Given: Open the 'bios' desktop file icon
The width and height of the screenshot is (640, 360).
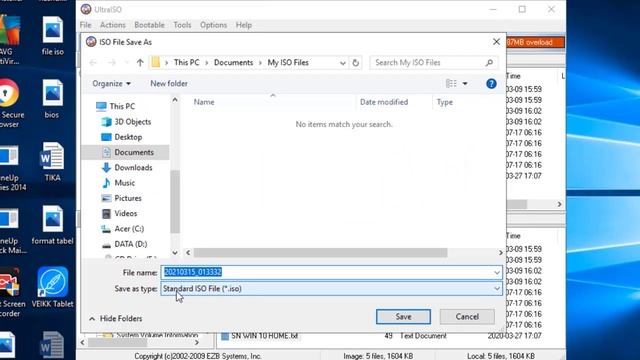Looking at the screenshot, I should pyautogui.click(x=52, y=99).
